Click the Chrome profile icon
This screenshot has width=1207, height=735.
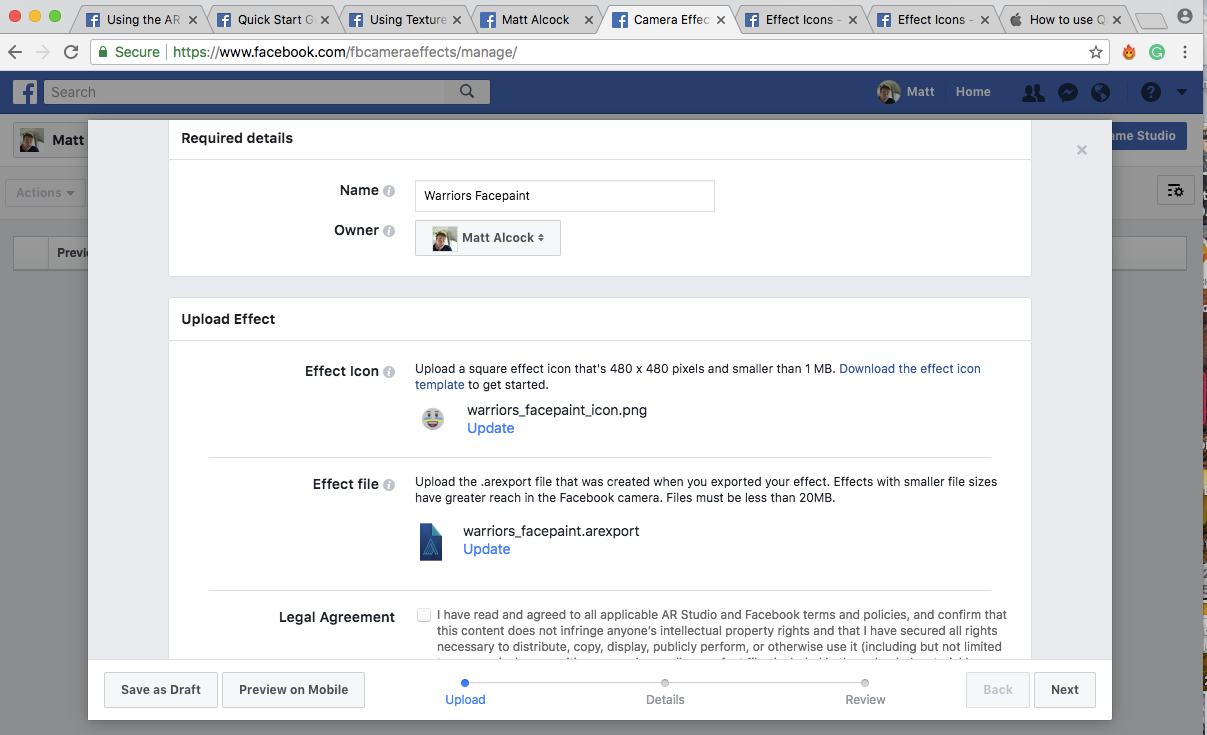coord(1186,17)
